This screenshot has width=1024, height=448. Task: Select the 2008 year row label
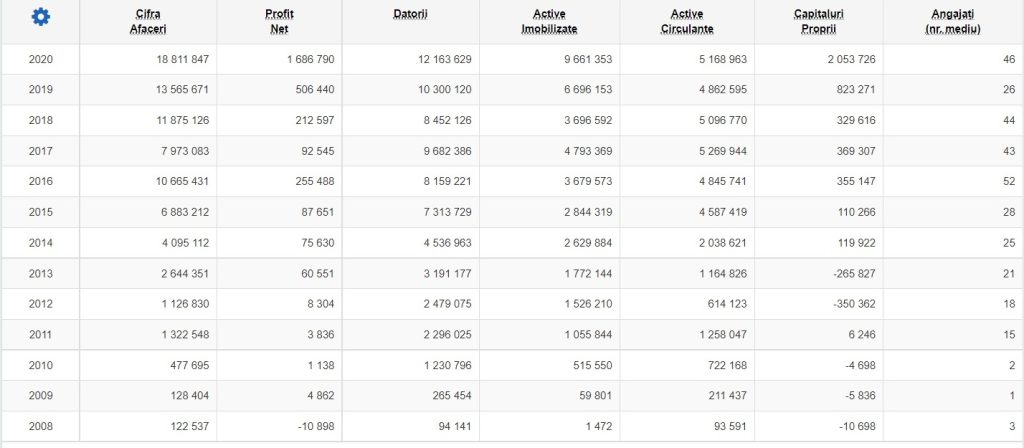[40, 427]
